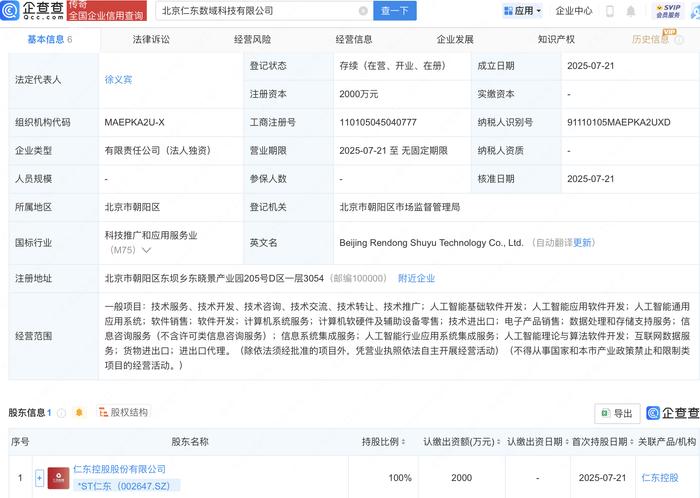Click registration number 110105045040777
Image resolution: width=700 pixels, height=498 pixels.
[378, 122]
